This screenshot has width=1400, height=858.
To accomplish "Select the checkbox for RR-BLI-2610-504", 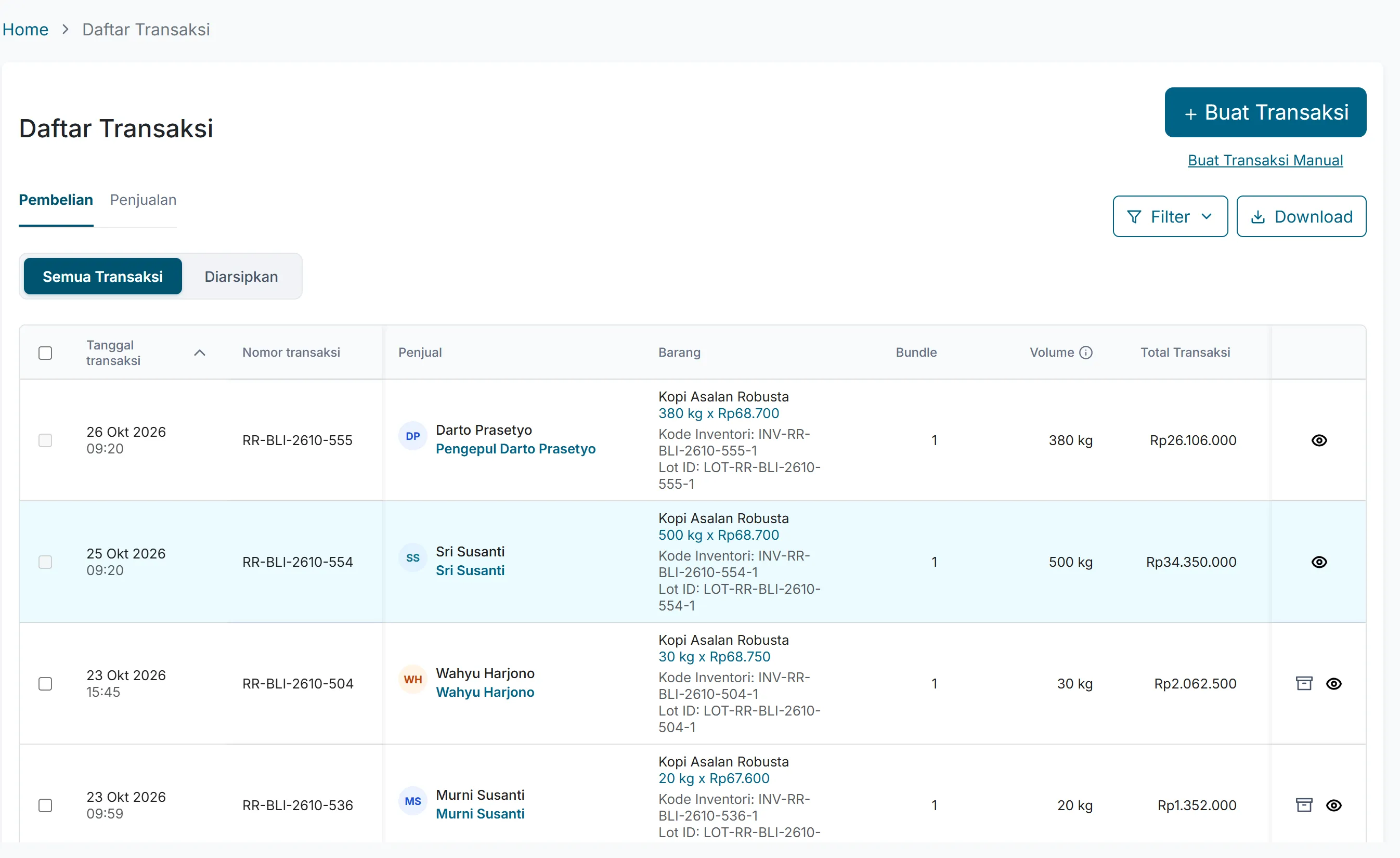I will pyautogui.click(x=45, y=684).
